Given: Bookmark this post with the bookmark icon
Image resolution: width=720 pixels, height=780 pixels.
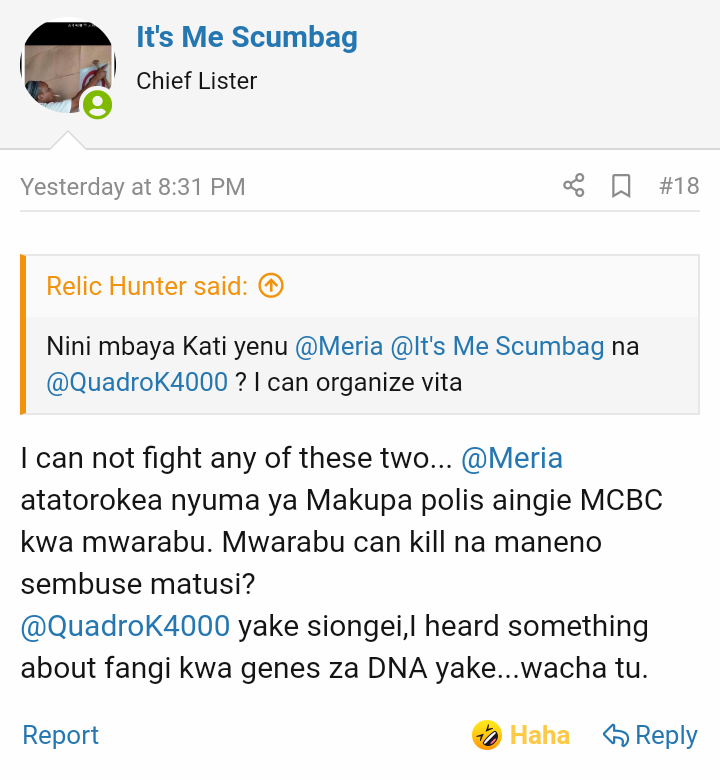Looking at the screenshot, I should [621, 186].
